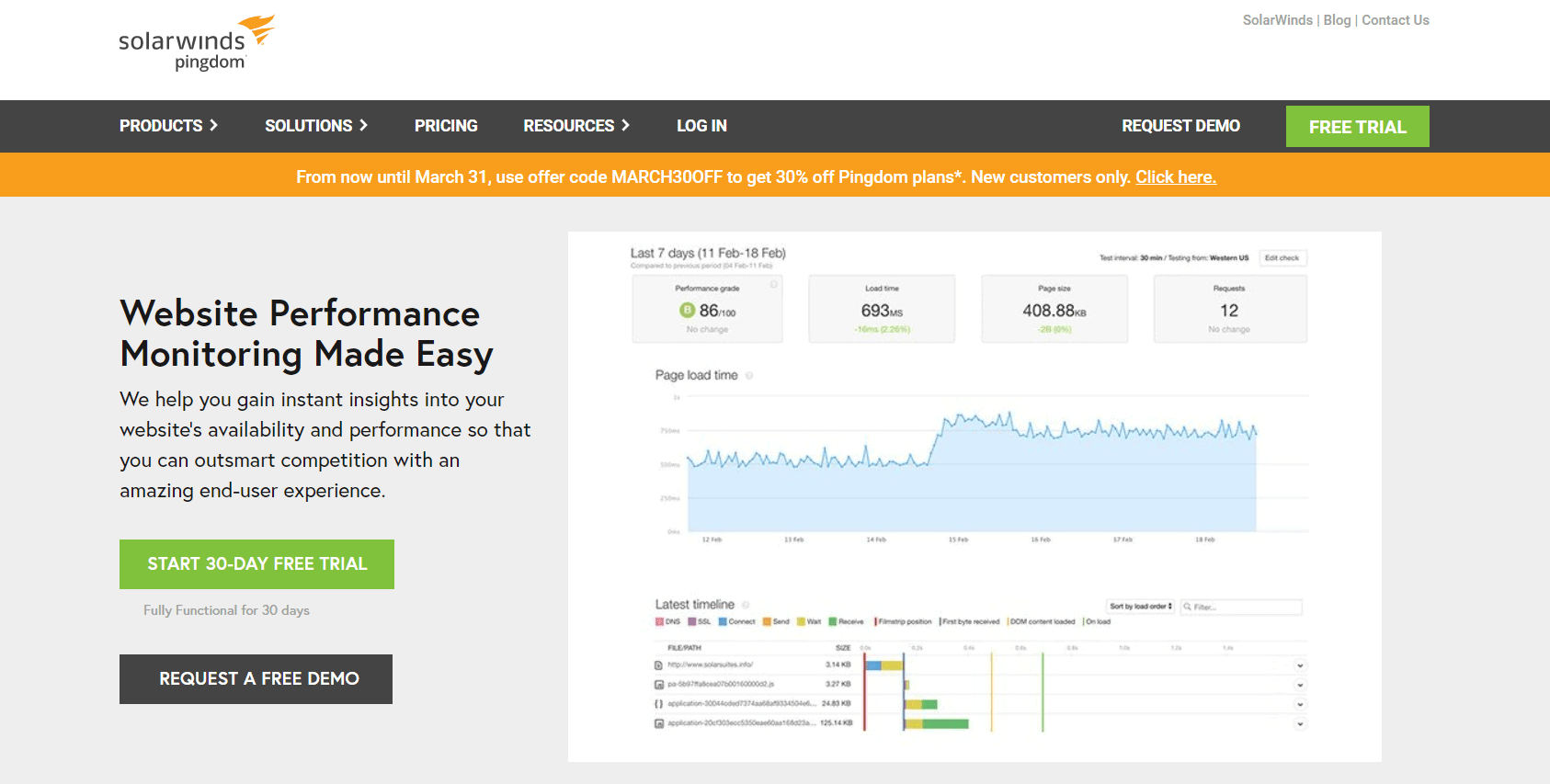The height and width of the screenshot is (784, 1550).
Task: Expand the 125.14 KB application row chevron
Action: [1300, 724]
